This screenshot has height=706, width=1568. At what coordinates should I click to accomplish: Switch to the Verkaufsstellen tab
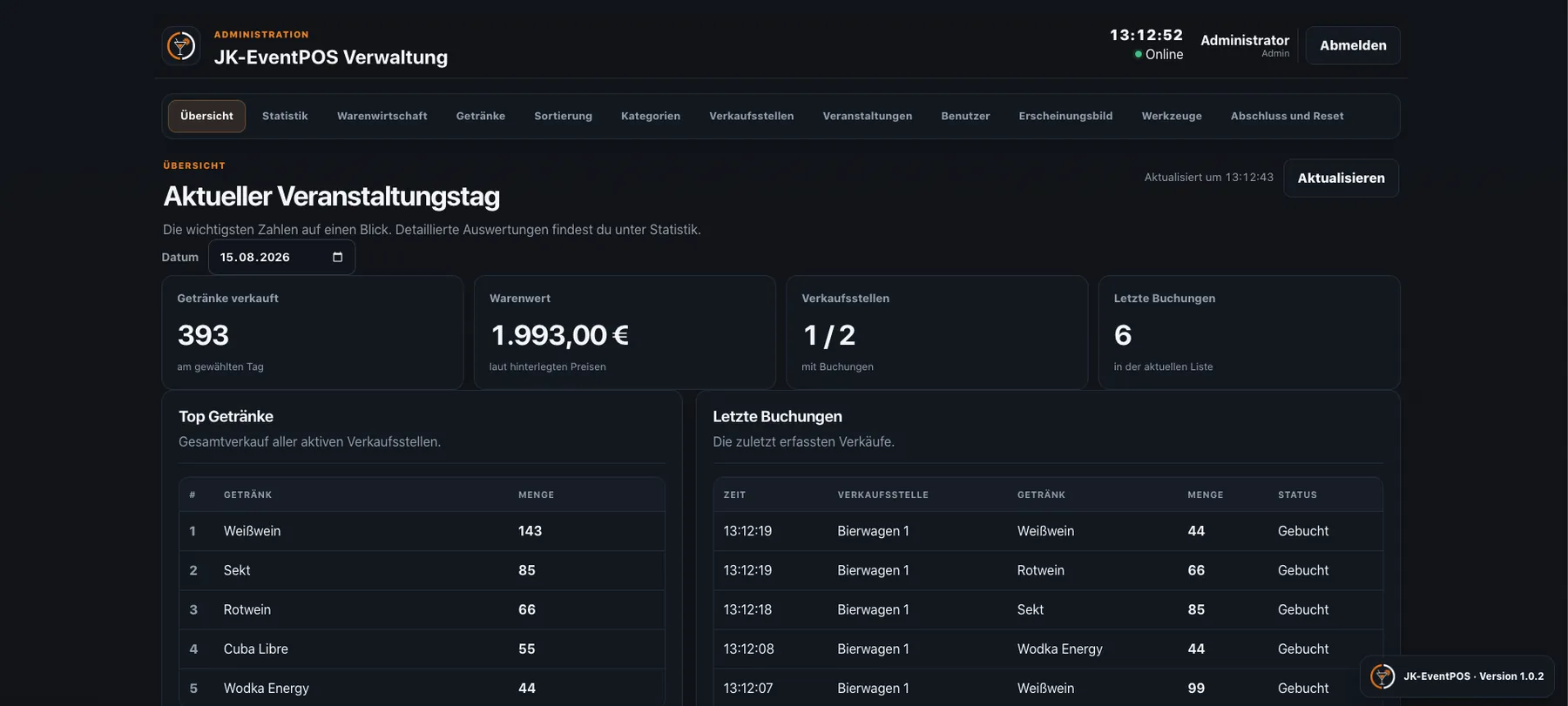click(x=752, y=116)
